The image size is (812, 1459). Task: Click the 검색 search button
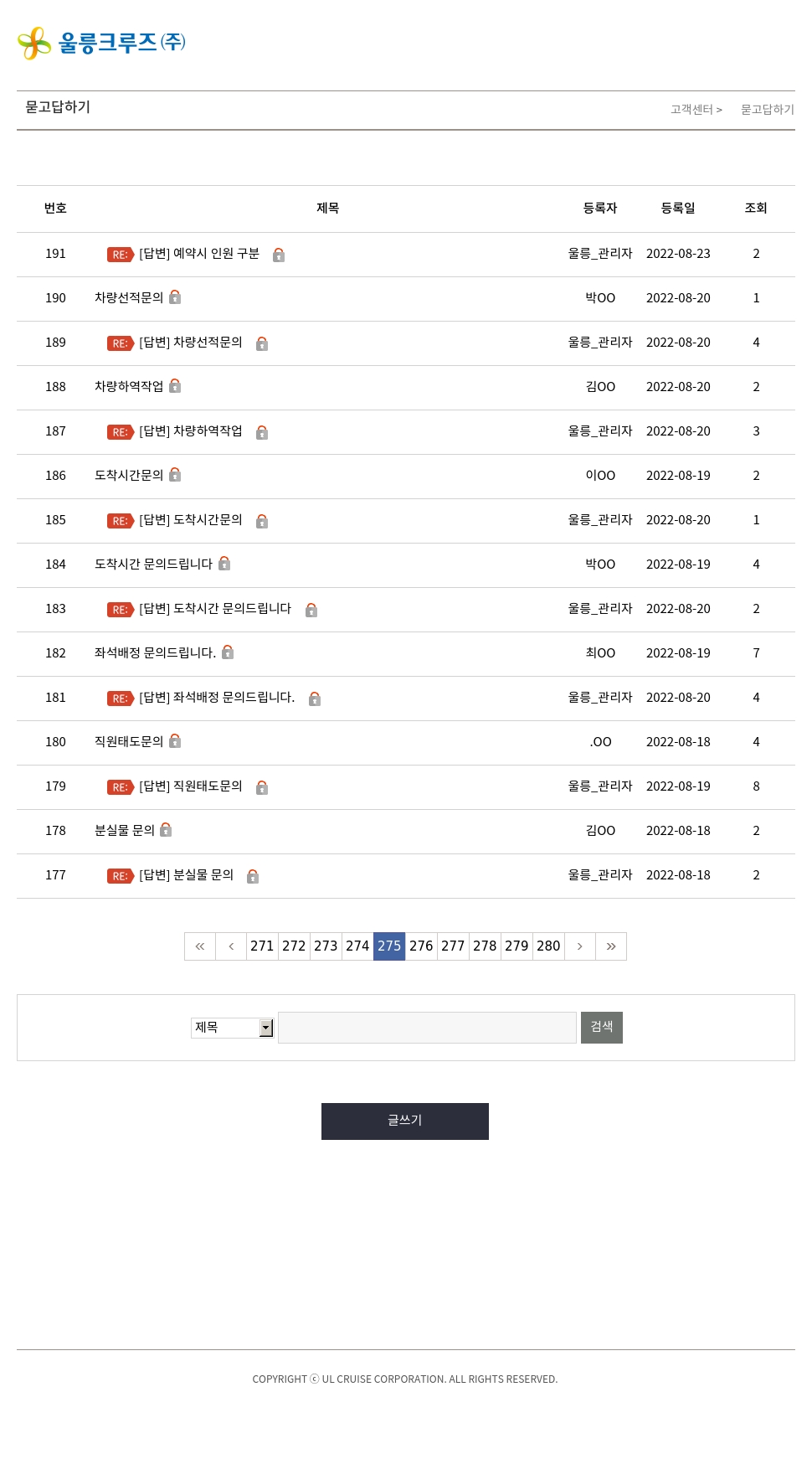(602, 1028)
